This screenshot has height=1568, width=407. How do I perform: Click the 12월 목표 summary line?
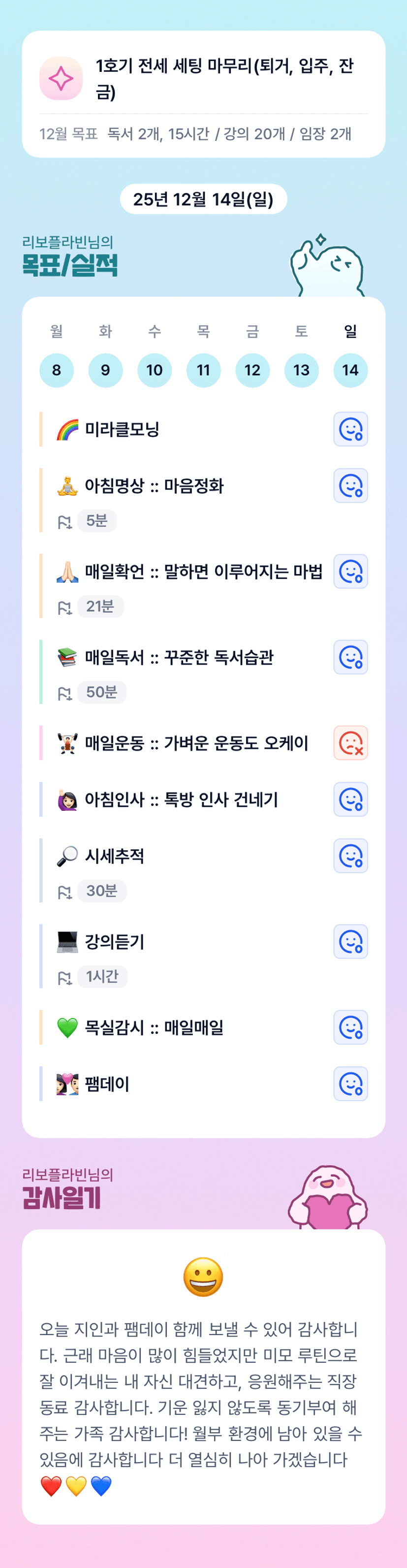pos(195,134)
